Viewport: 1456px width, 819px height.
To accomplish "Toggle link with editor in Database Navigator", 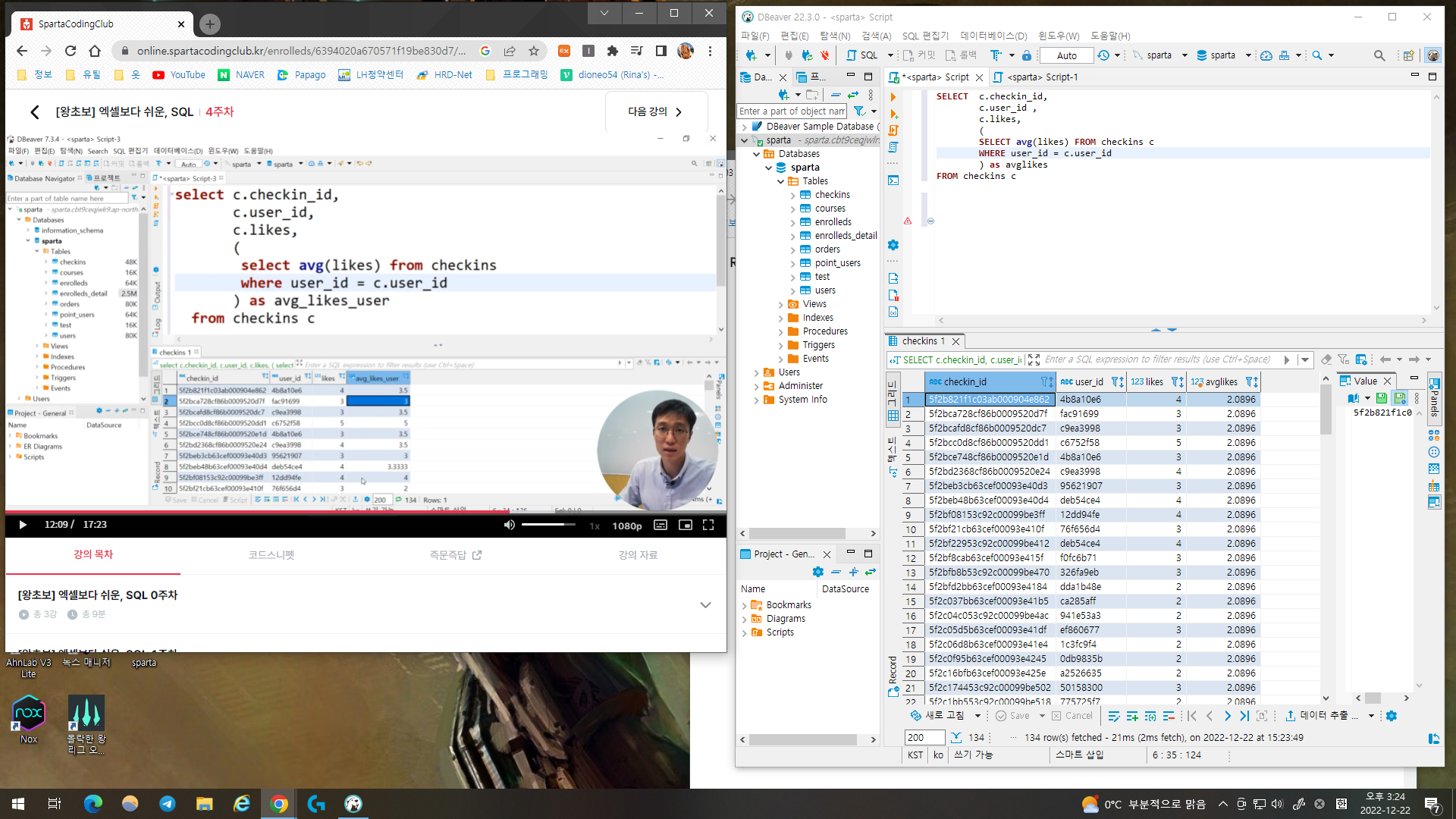I will [853, 95].
